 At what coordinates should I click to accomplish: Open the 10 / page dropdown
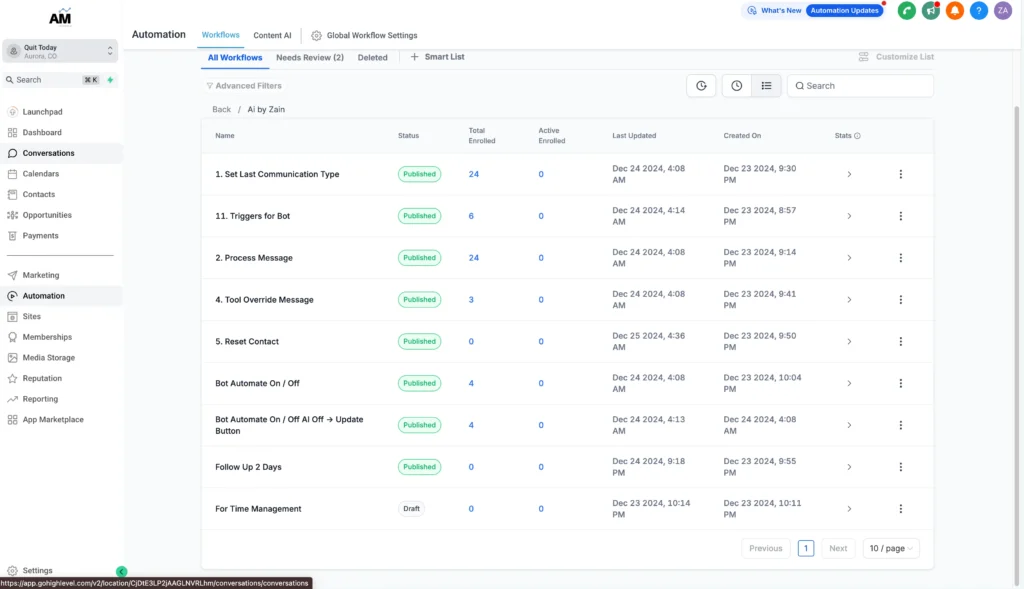click(891, 548)
